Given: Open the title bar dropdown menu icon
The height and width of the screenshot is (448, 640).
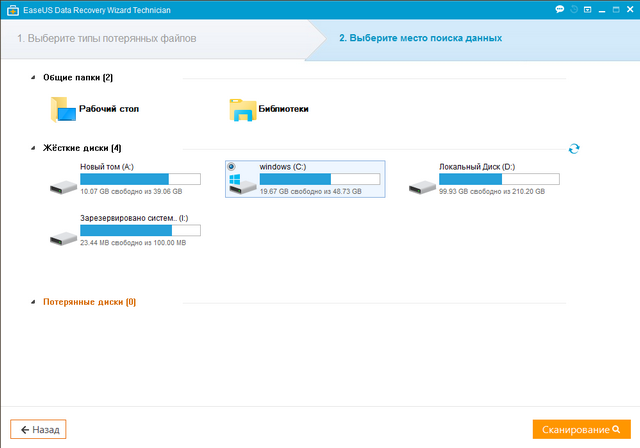Looking at the screenshot, I should (587, 9).
